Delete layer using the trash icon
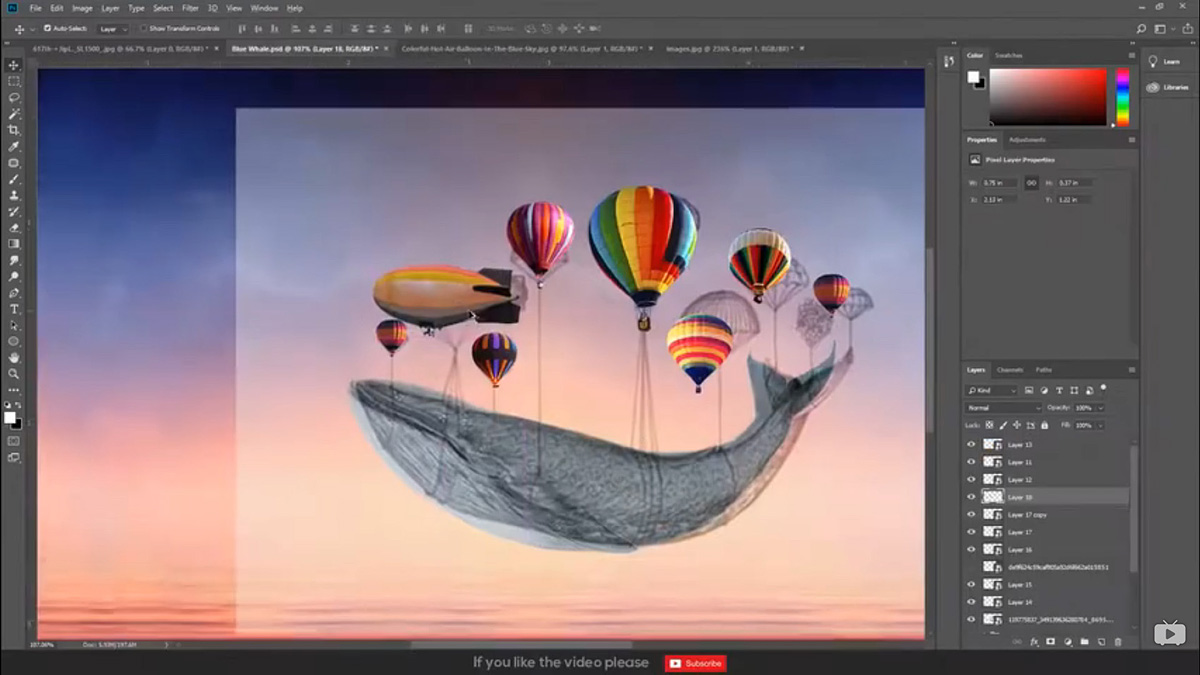The image size is (1200, 675). 1118,641
